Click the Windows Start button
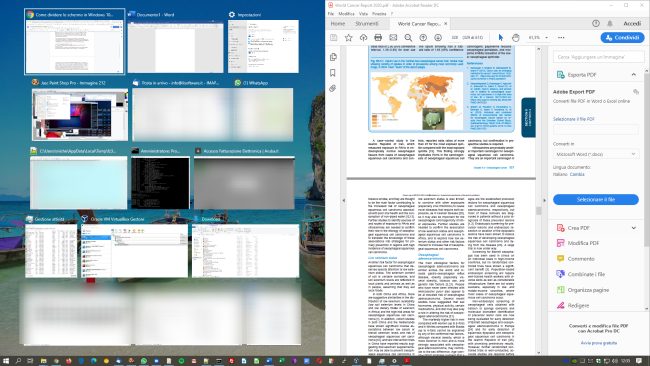This screenshot has height=366, width=650. (x=6, y=361)
